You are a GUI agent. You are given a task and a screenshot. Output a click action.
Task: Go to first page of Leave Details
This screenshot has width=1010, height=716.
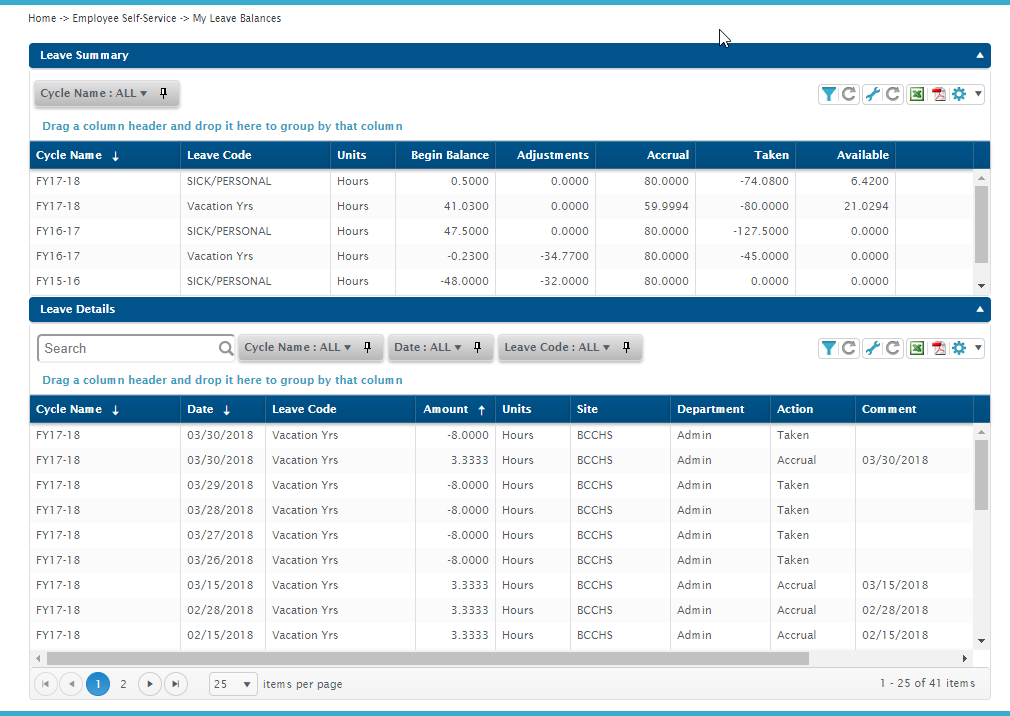pos(46,684)
